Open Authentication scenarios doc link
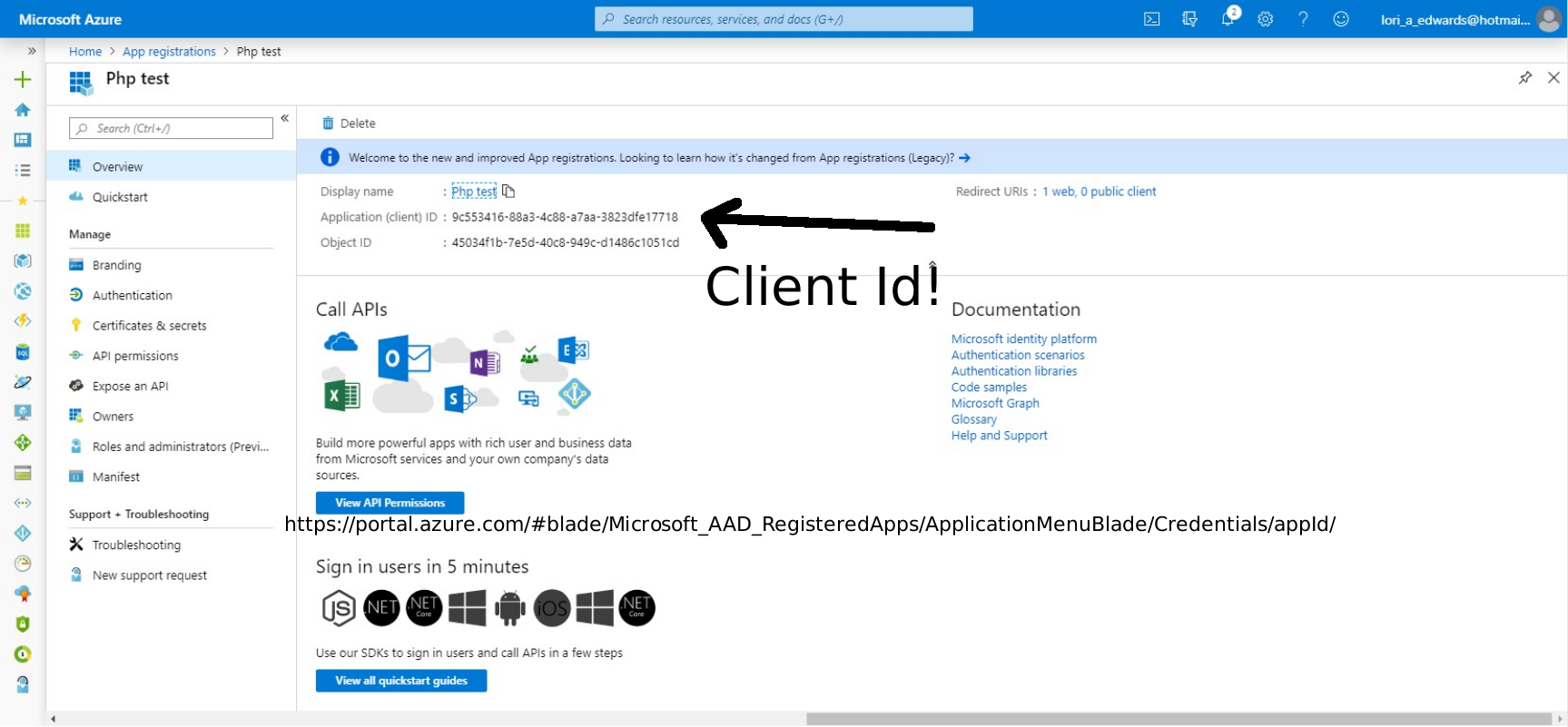The image size is (1568, 727). pyautogui.click(x=1018, y=355)
